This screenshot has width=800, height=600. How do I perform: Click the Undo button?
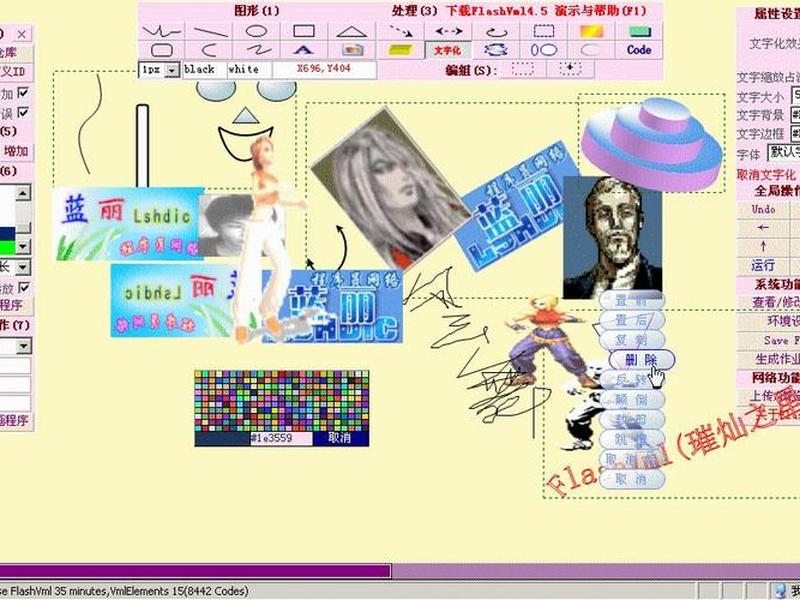coord(763,209)
